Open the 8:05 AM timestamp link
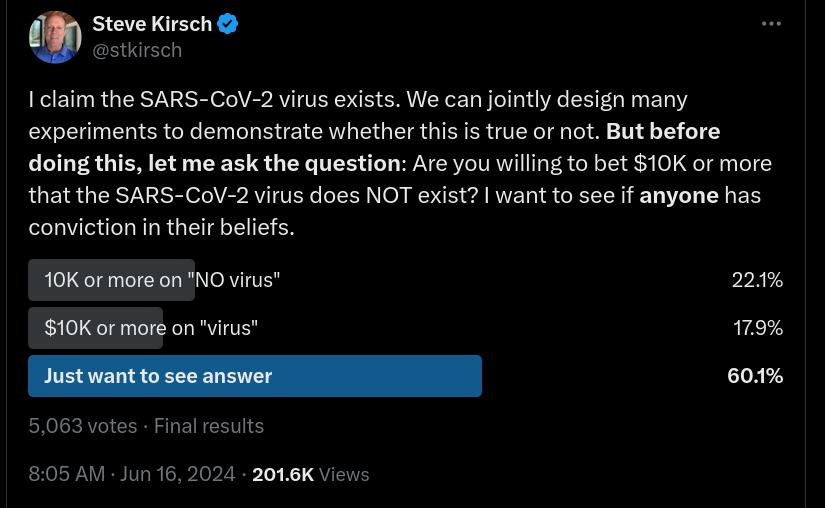Screen dimensions: 825x508 66,474
